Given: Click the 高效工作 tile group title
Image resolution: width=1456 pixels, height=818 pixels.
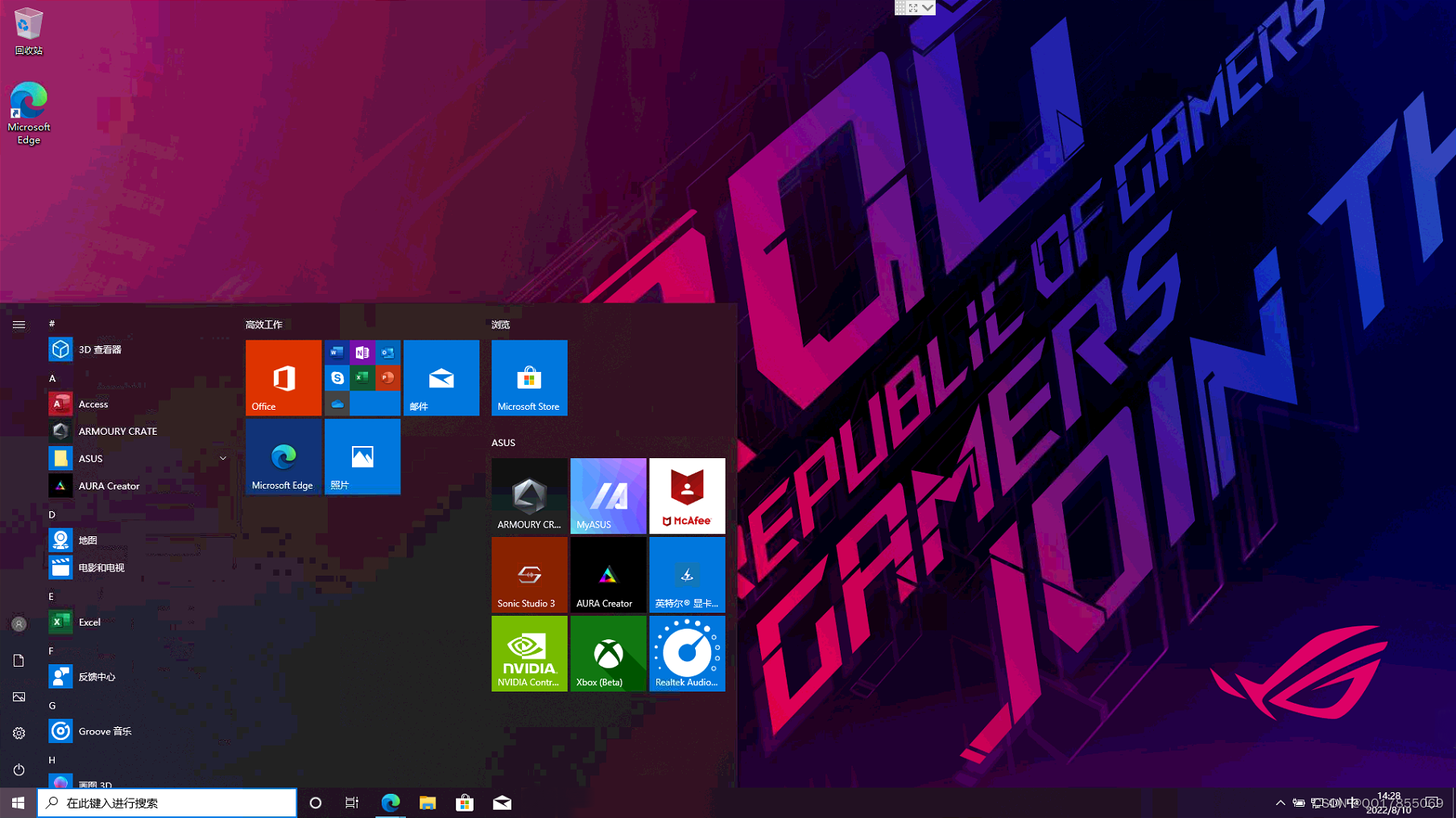Looking at the screenshot, I should 264,324.
